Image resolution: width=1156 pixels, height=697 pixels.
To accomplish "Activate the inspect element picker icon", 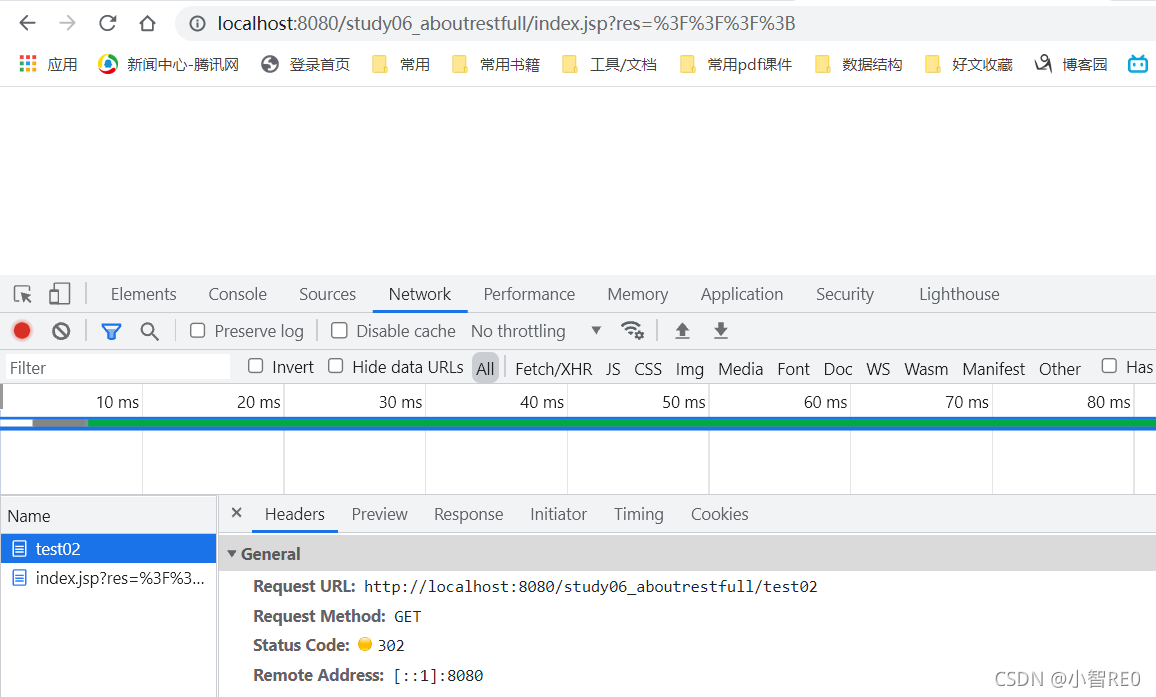I will click(23, 294).
